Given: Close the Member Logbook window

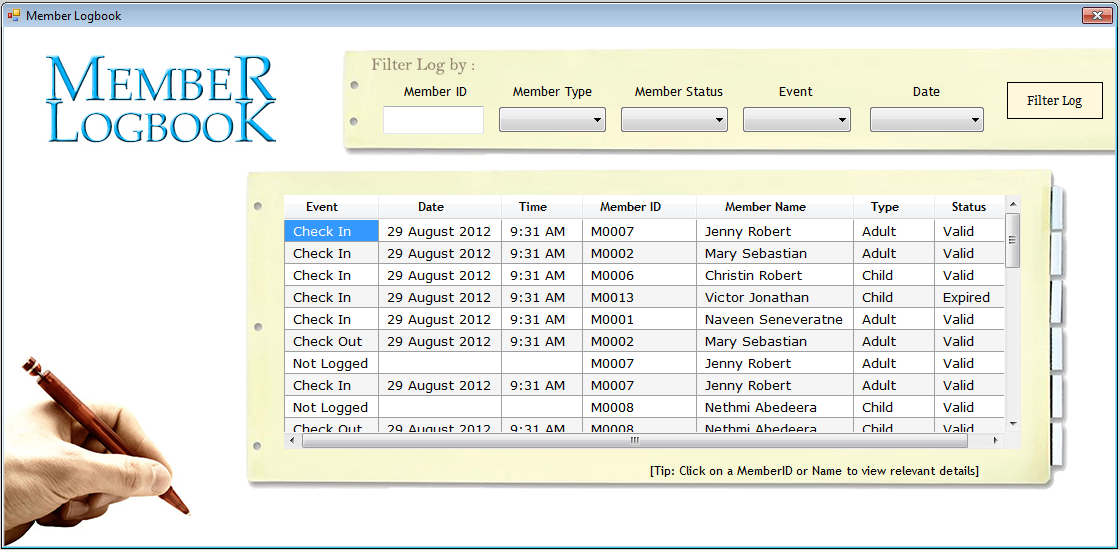Looking at the screenshot, I should (1097, 16).
